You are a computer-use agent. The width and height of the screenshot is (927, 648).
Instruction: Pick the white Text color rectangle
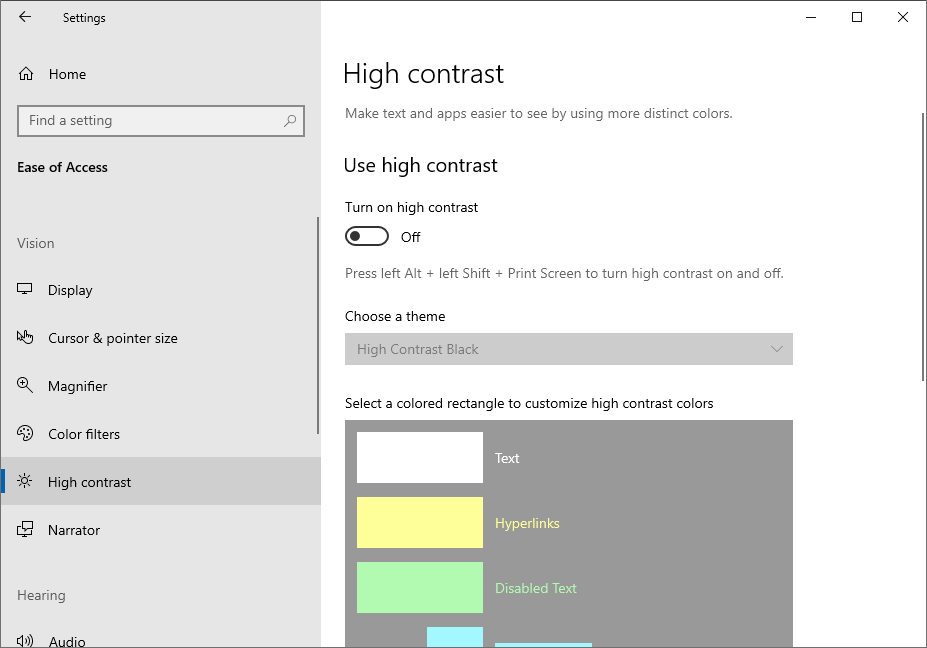coord(420,458)
